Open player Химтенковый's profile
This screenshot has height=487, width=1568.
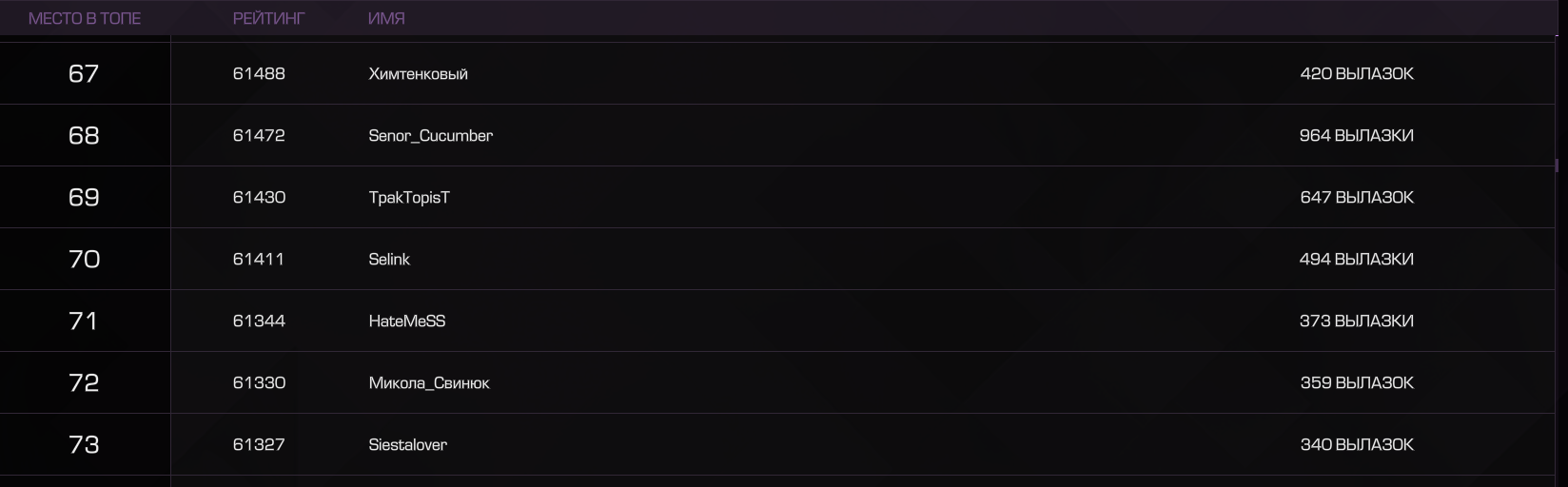[419, 74]
